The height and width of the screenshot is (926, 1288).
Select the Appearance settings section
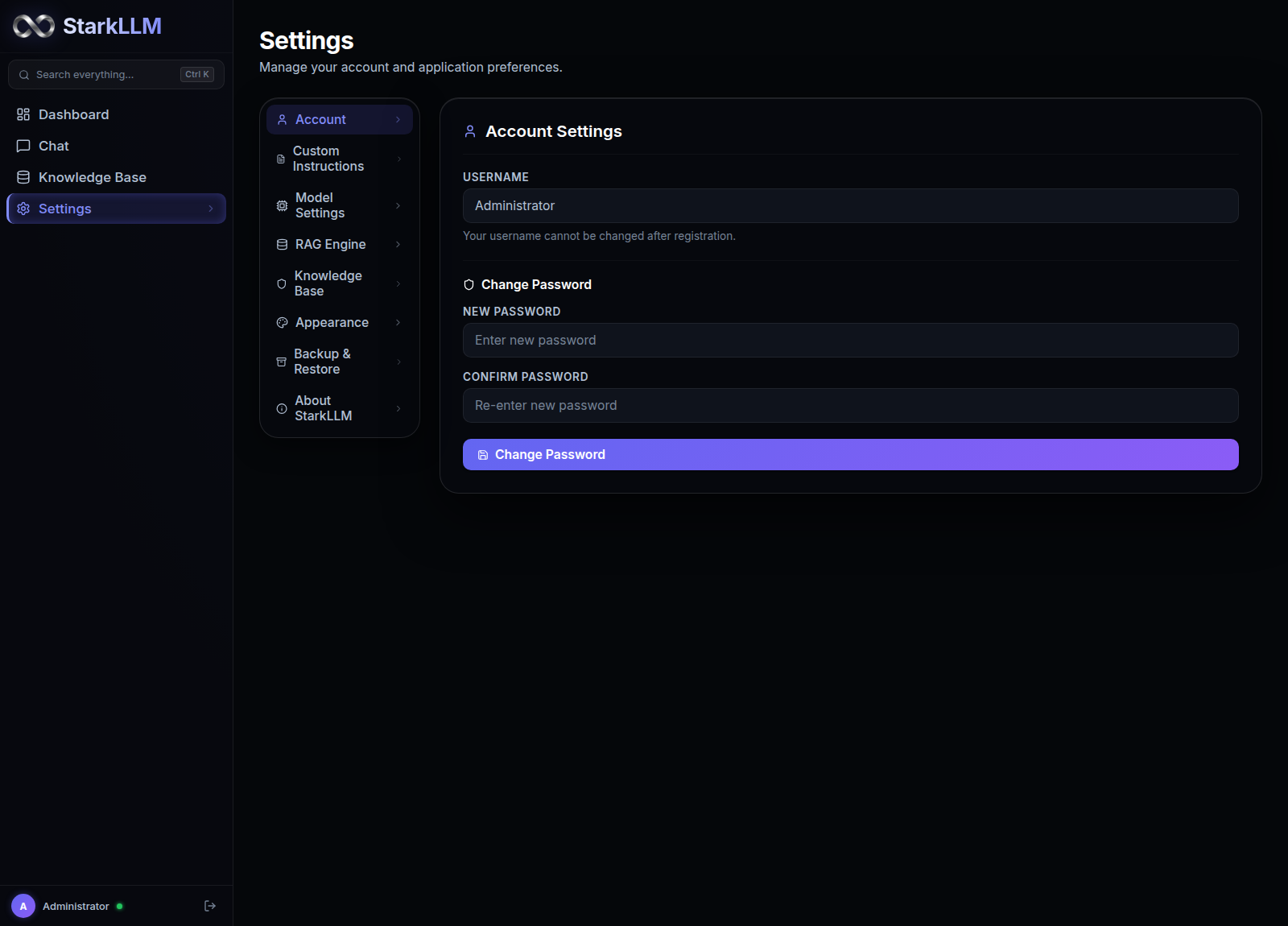[340, 322]
